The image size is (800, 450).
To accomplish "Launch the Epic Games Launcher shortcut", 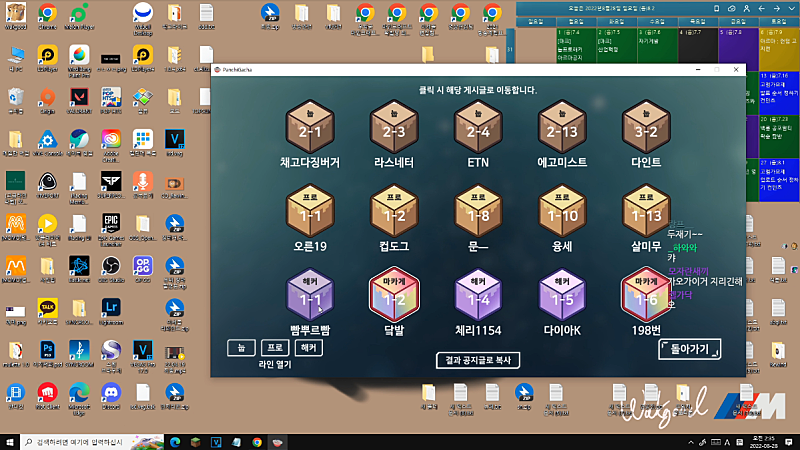I will [111, 229].
